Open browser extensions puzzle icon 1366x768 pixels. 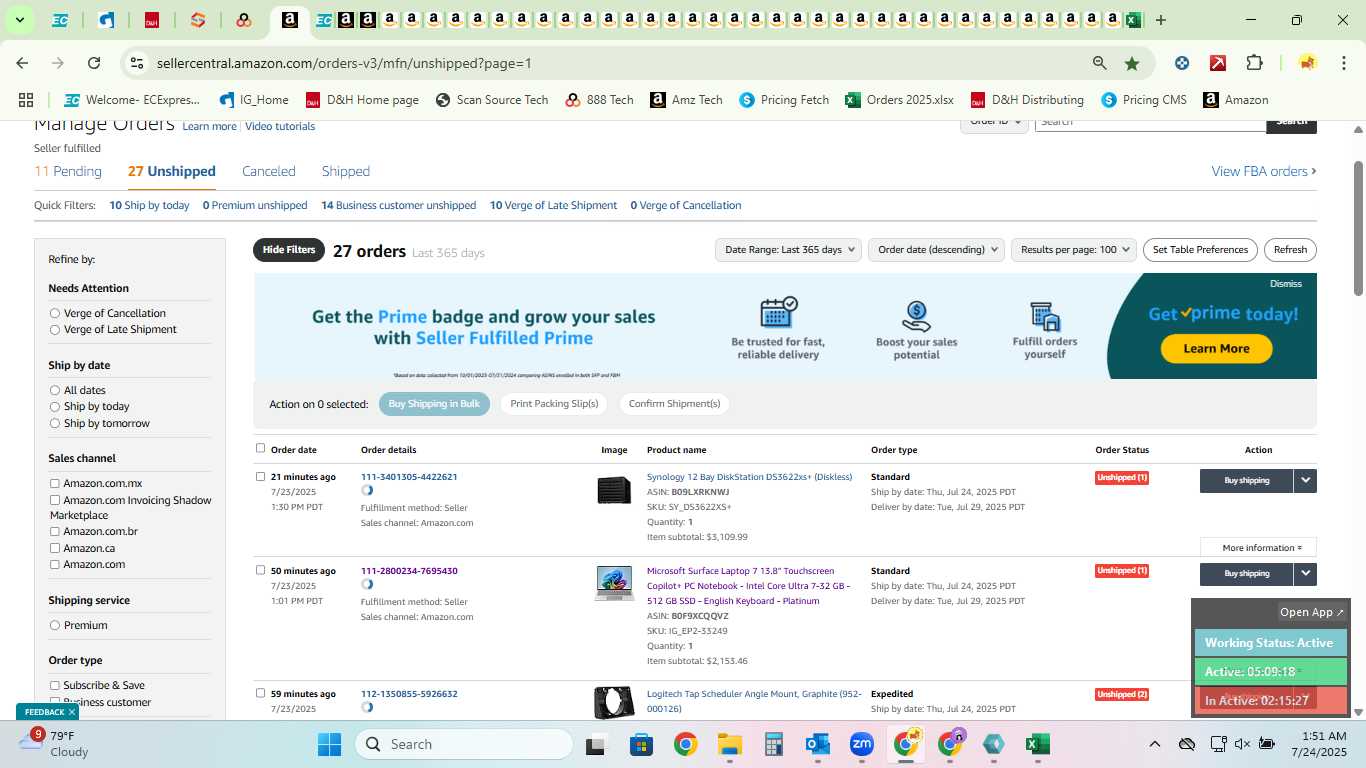tap(1254, 63)
